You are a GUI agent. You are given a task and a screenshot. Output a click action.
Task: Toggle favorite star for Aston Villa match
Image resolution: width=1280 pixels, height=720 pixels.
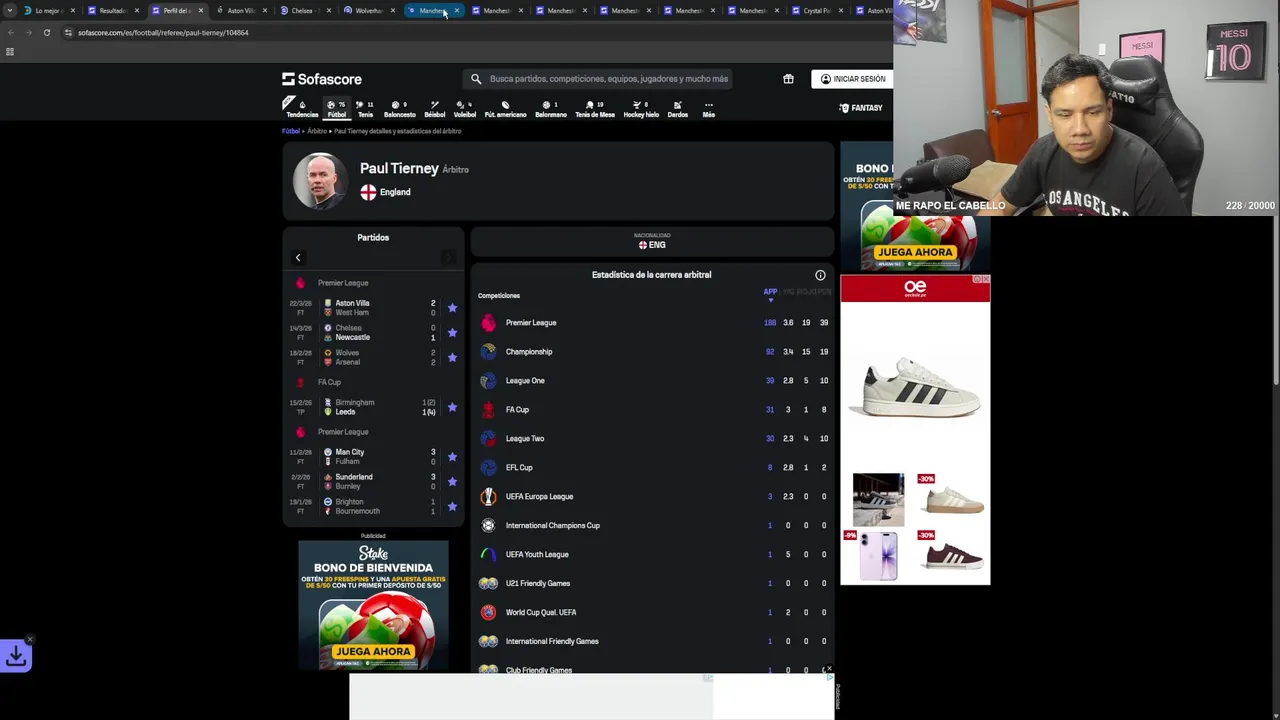click(452, 308)
